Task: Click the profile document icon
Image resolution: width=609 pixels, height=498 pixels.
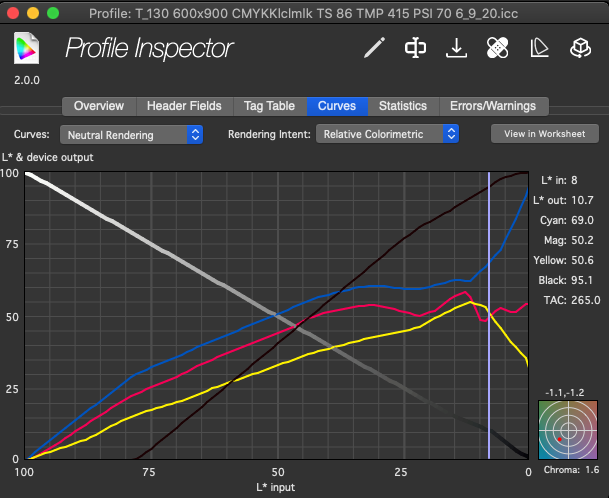Action: click(x=27, y=48)
